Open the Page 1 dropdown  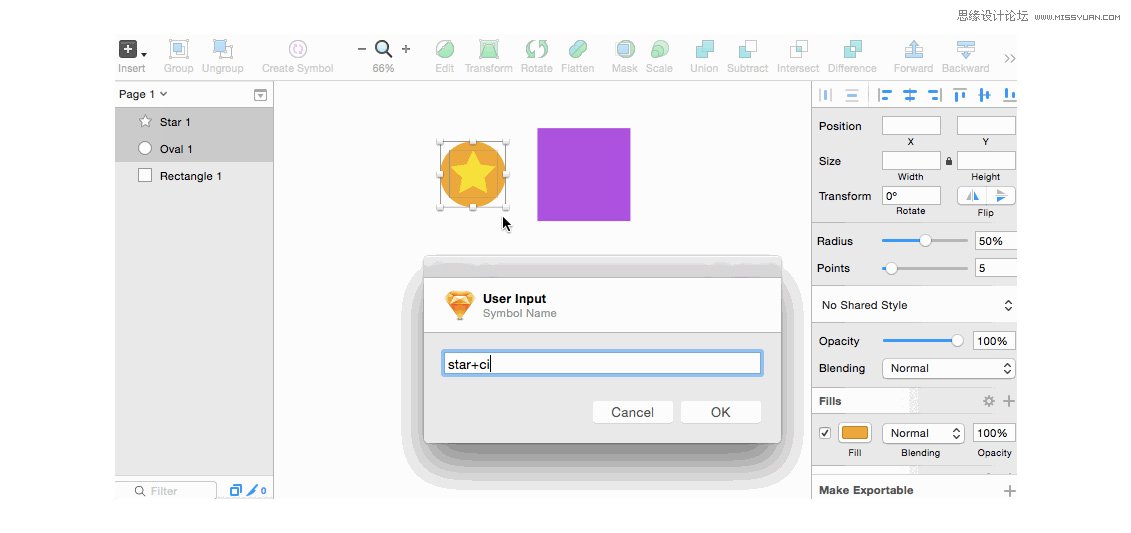coord(143,94)
